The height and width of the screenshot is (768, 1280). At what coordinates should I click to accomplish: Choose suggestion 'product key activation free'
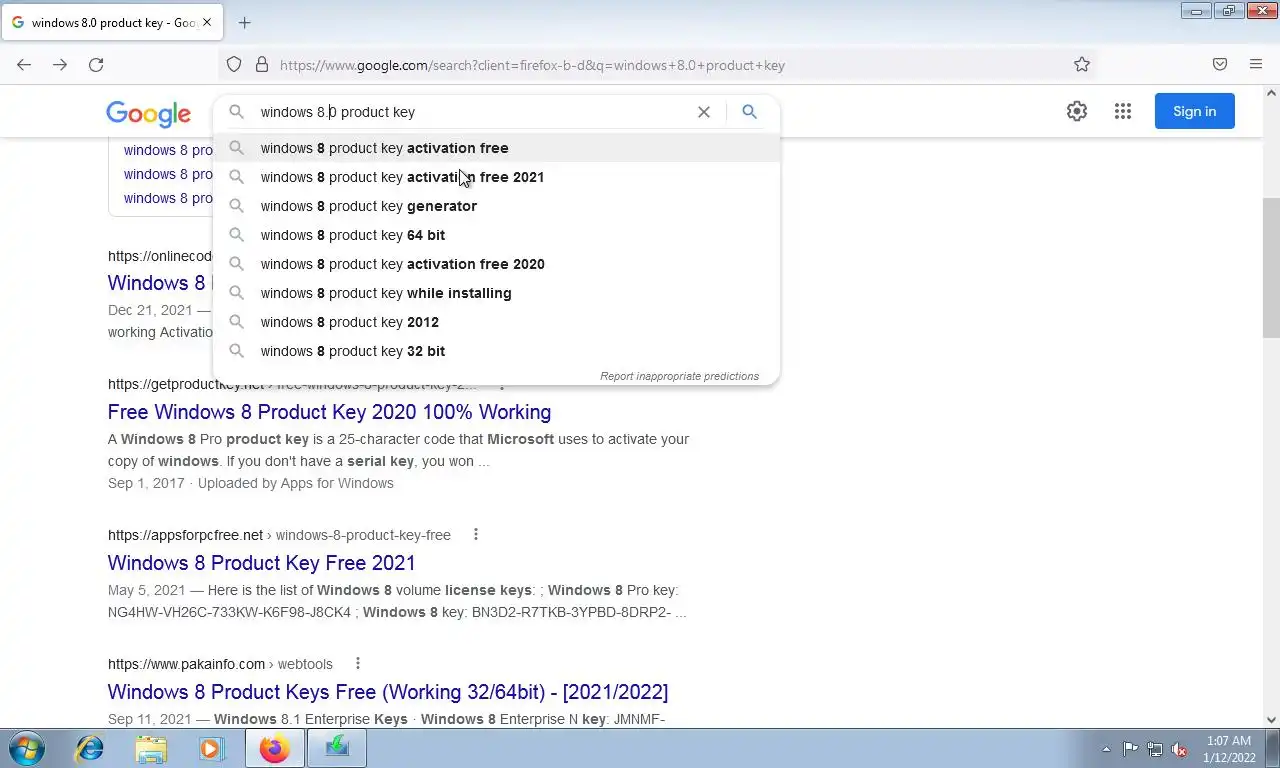pos(497,148)
